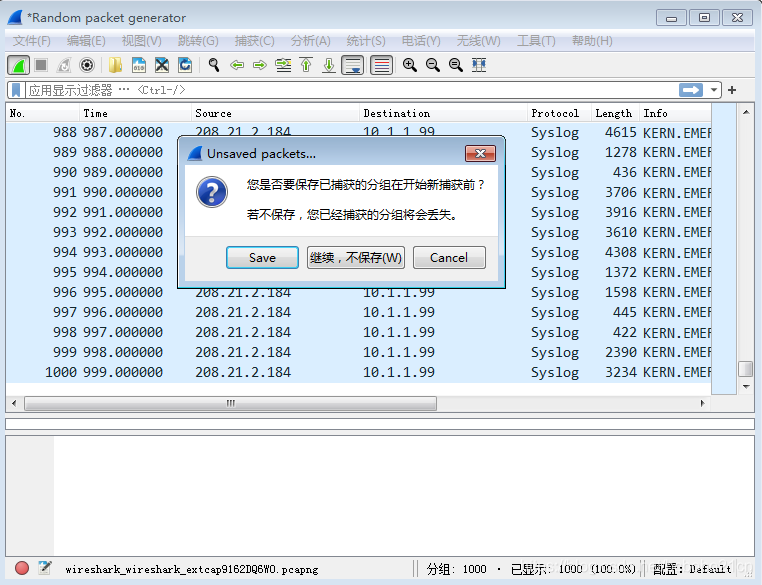Jump to first packet icon
This screenshot has width=762, height=585.
[306, 65]
